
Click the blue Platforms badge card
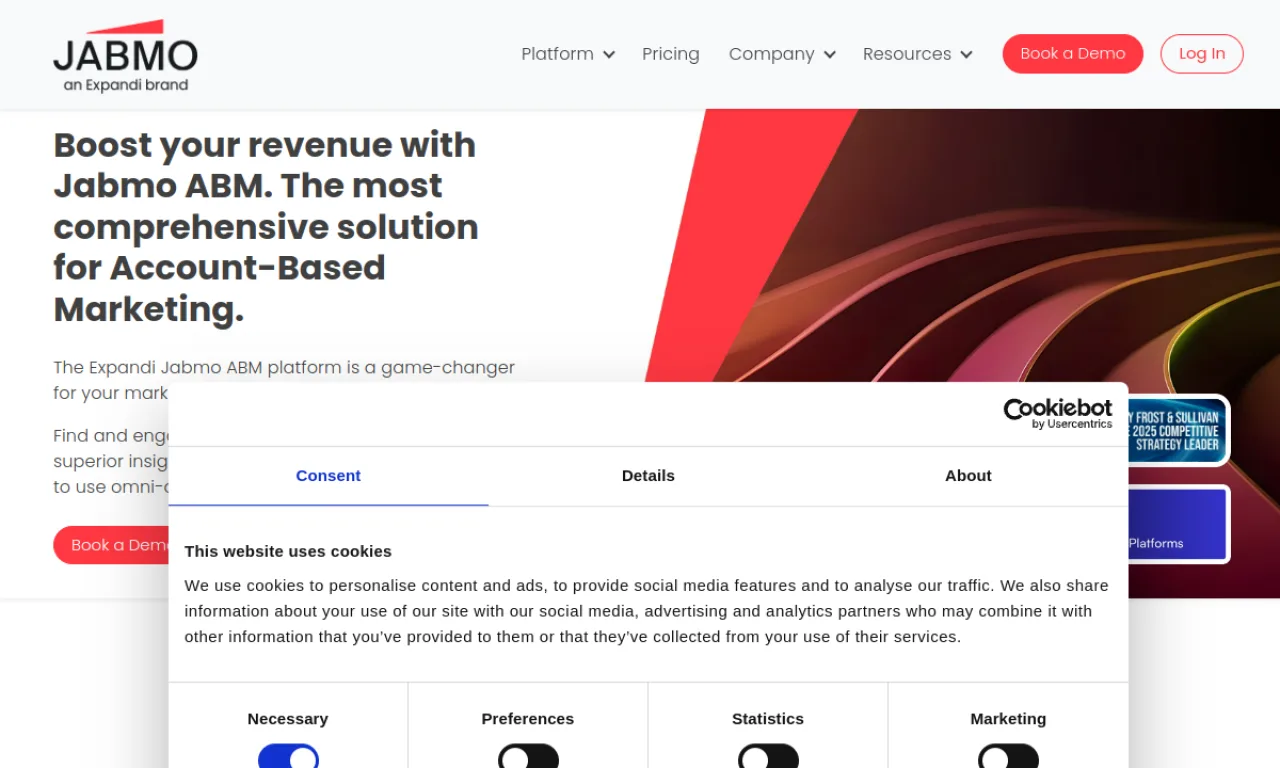[x=1178, y=524]
